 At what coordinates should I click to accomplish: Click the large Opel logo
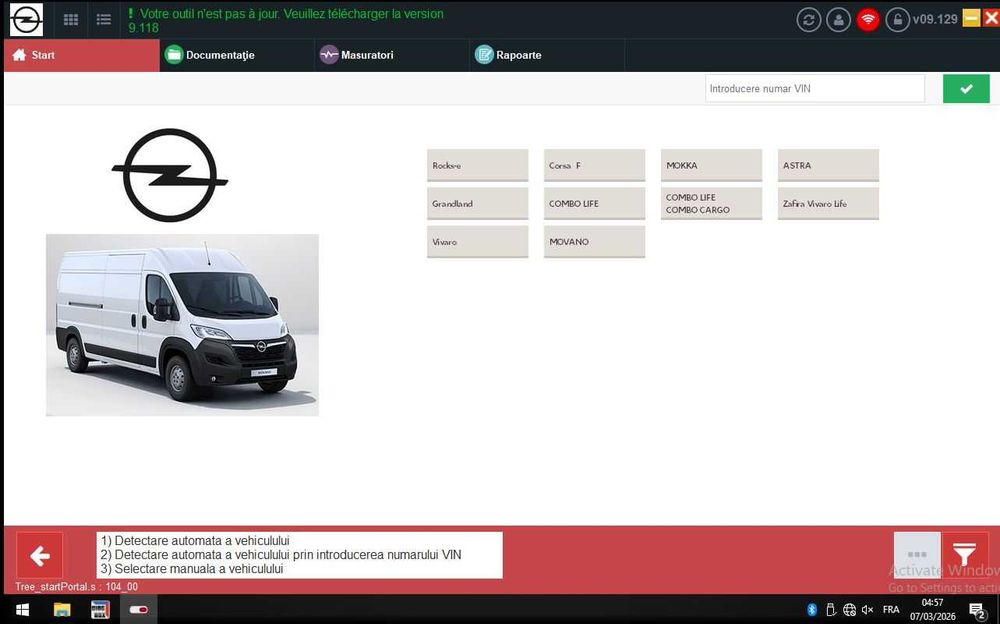170,175
